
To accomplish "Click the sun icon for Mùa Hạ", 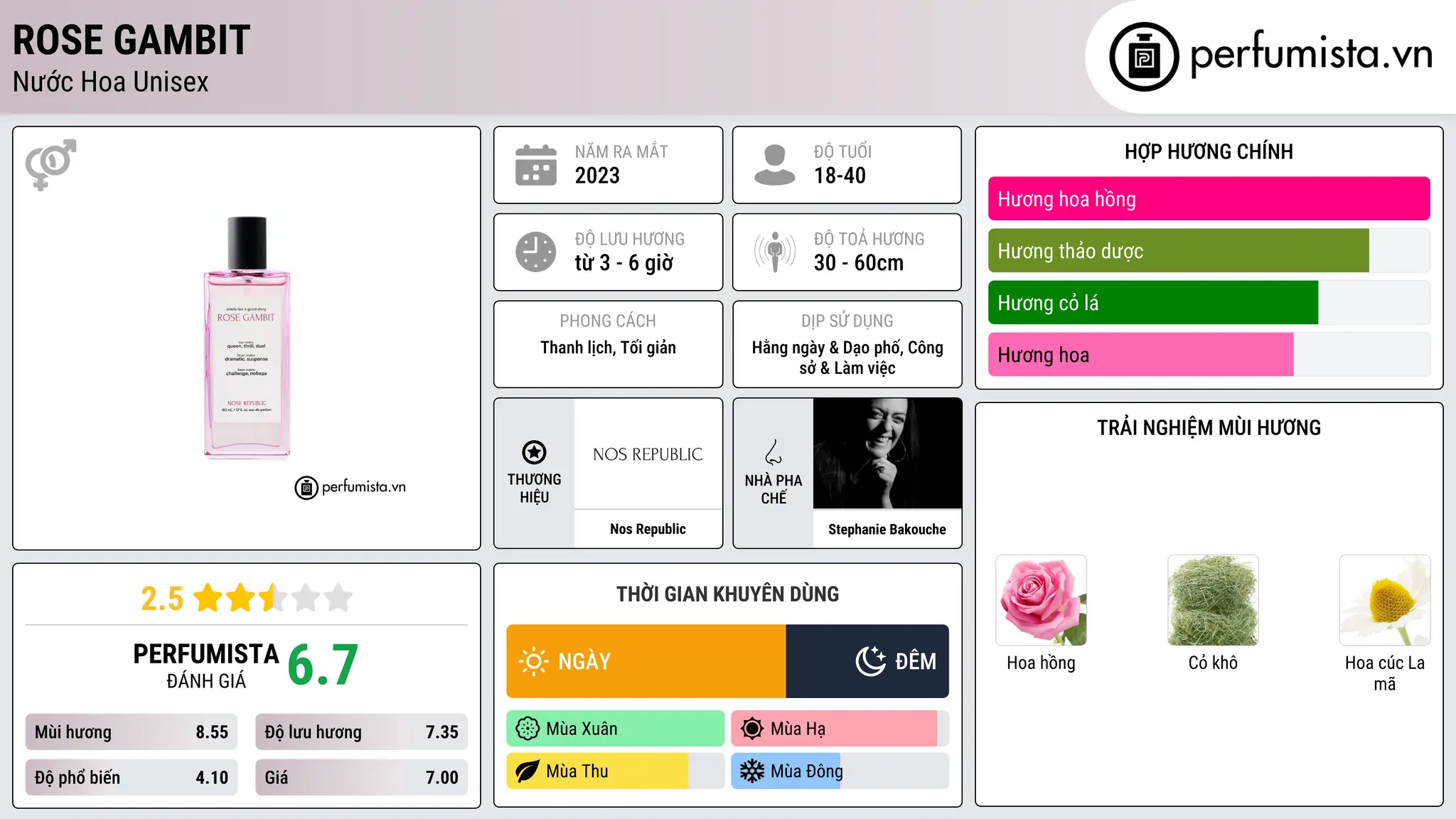I will click(751, 729).
